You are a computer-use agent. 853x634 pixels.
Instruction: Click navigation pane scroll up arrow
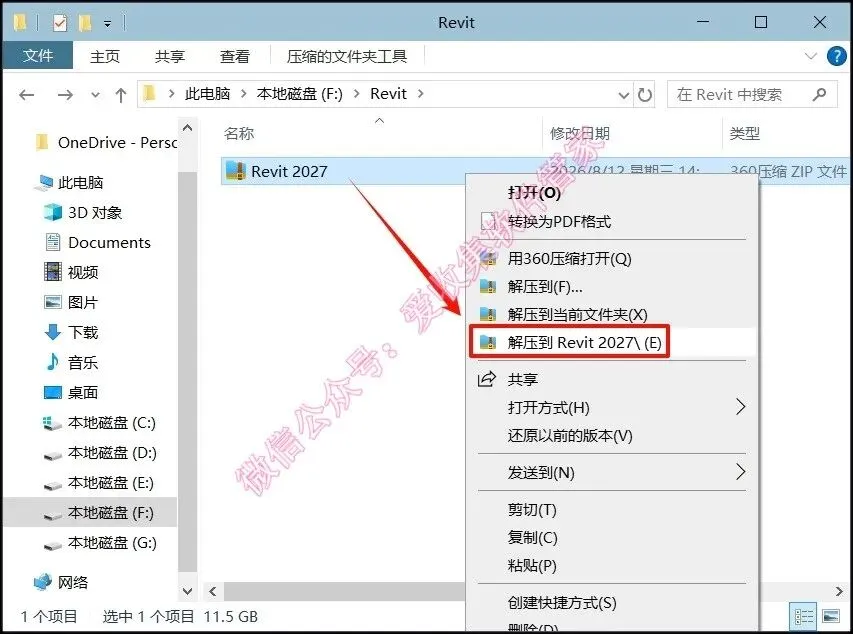[187, 128]
